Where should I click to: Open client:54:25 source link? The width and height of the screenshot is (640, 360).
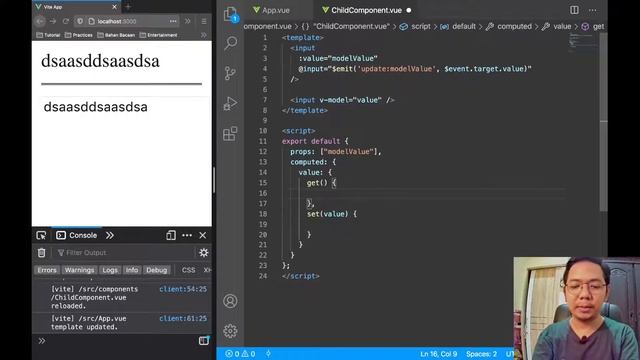[183, 289]
